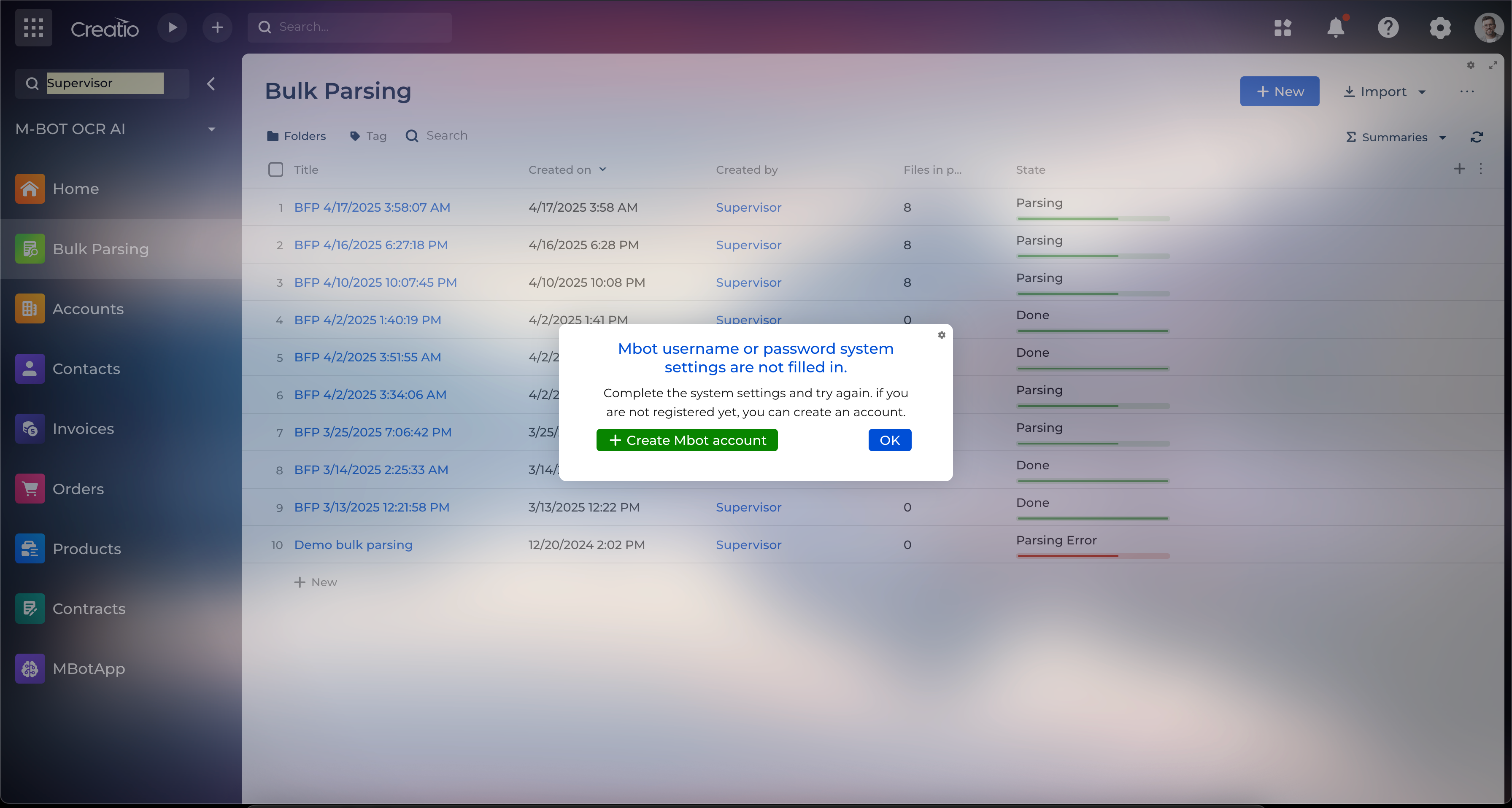The image size is (1512, 808).
Task: Open the user profile avatar
Action: click(x=1489, y=27)
